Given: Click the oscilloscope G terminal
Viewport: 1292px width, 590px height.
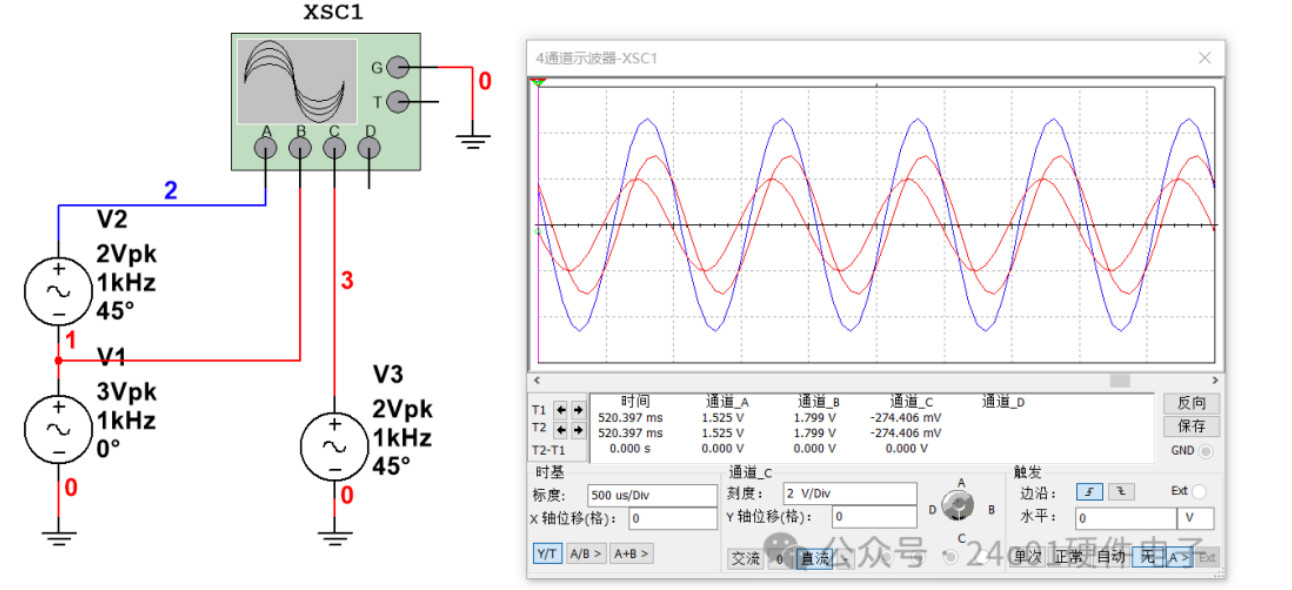Looking at the screenshot, I should coord(398,68).
